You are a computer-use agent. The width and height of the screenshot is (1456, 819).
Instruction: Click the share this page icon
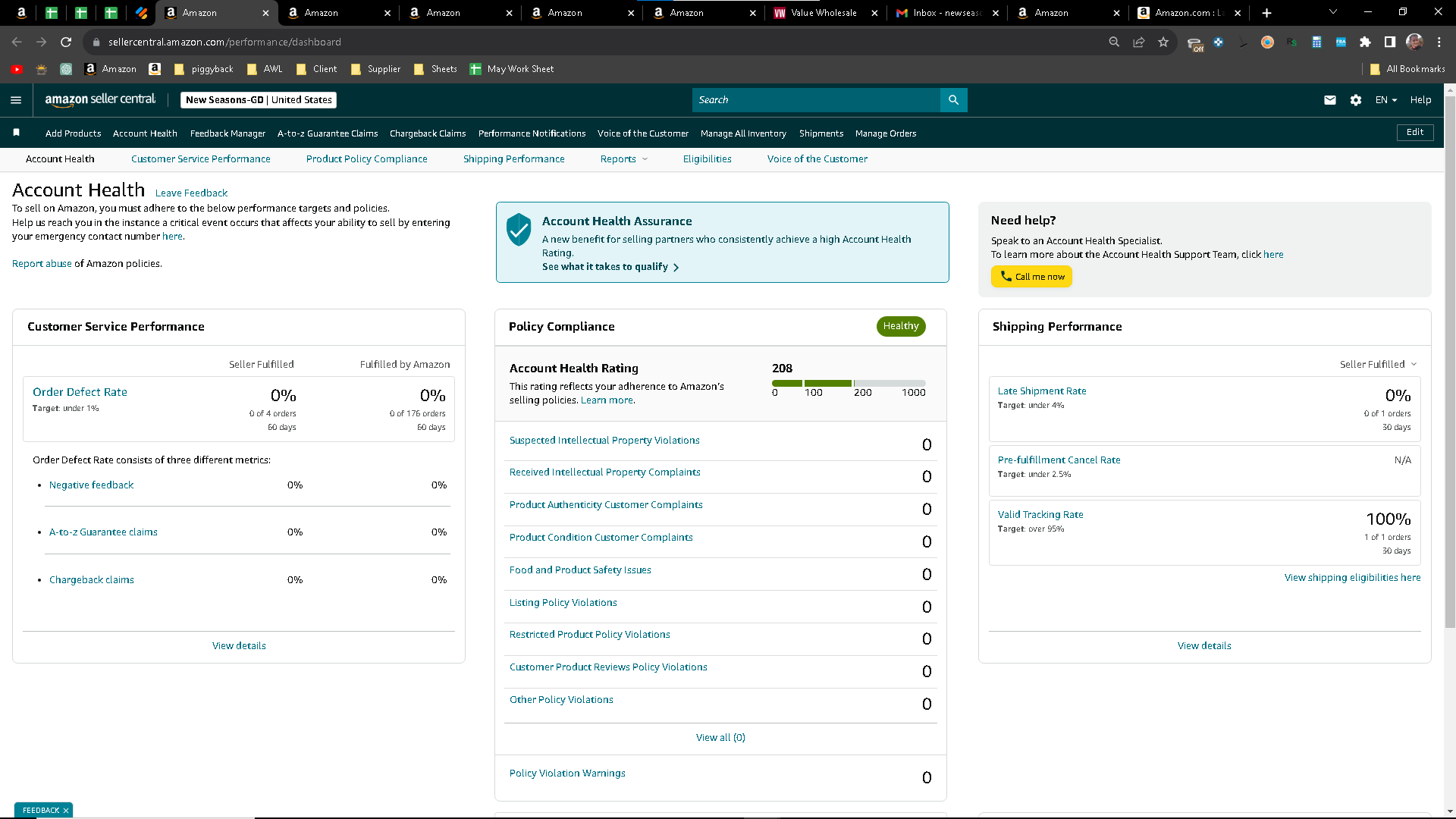1139,42
